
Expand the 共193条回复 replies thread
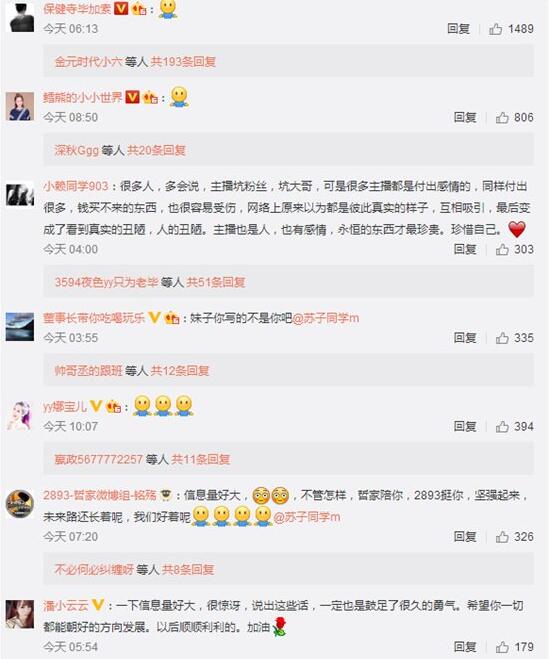click(x=183, y=62)
